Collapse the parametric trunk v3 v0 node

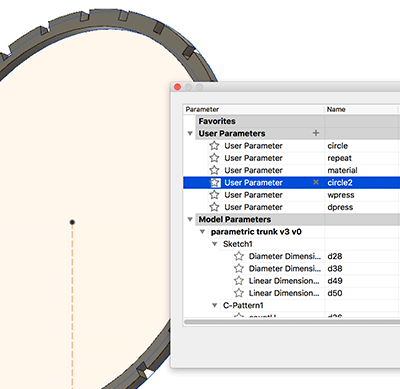(x=202, y=232)
